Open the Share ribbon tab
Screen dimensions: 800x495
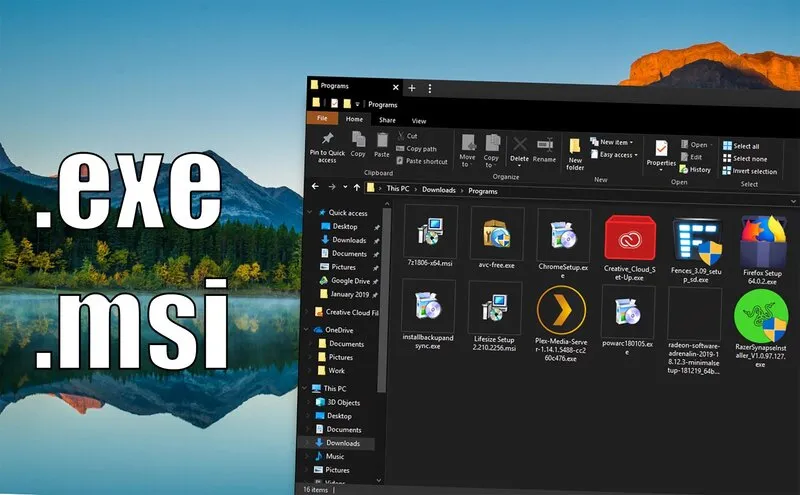point(387,120)
